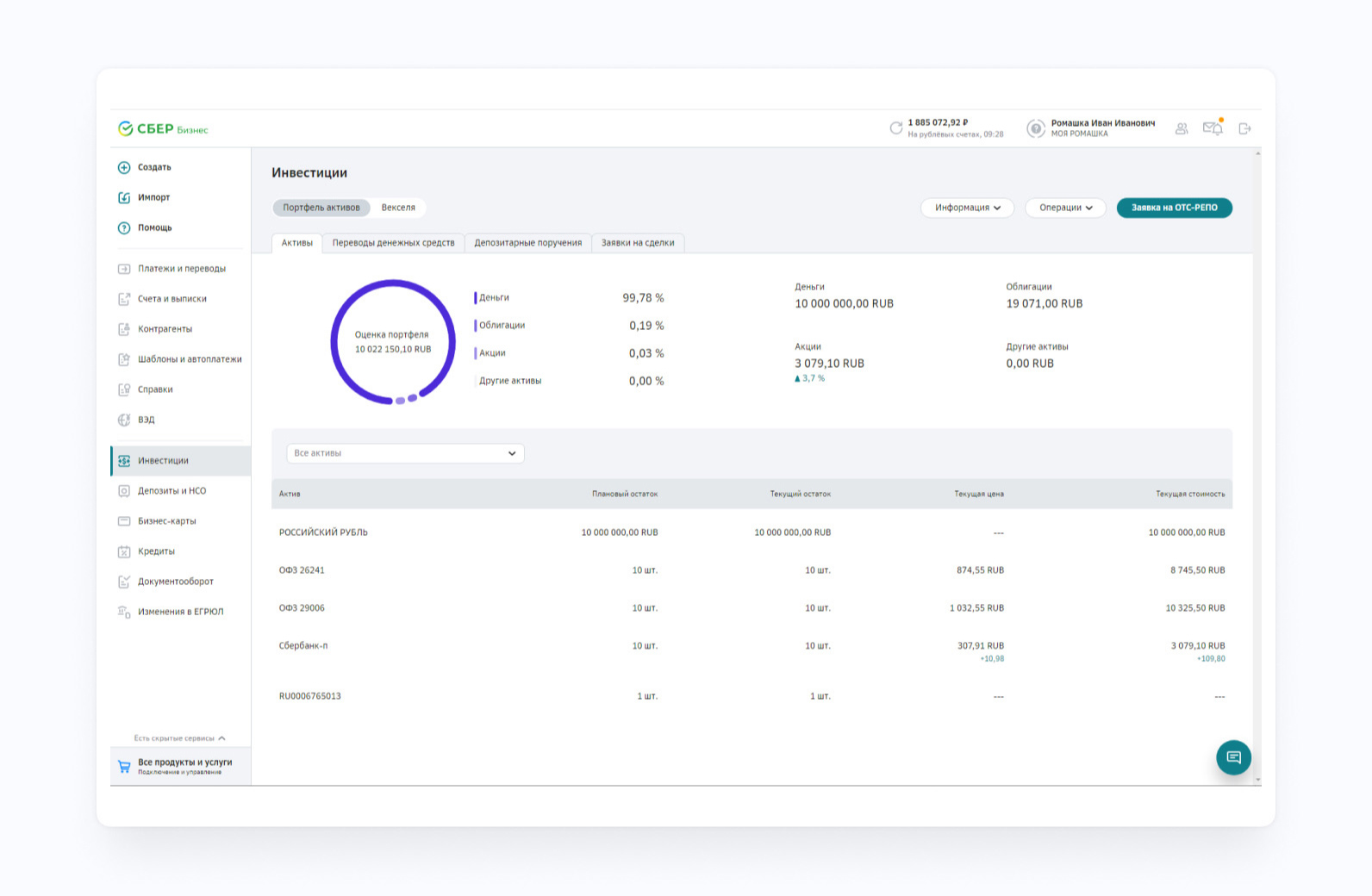The height and width of the screenshot is (896, 1372).
Task: Open the chat support bubble
Action: 1233,757
